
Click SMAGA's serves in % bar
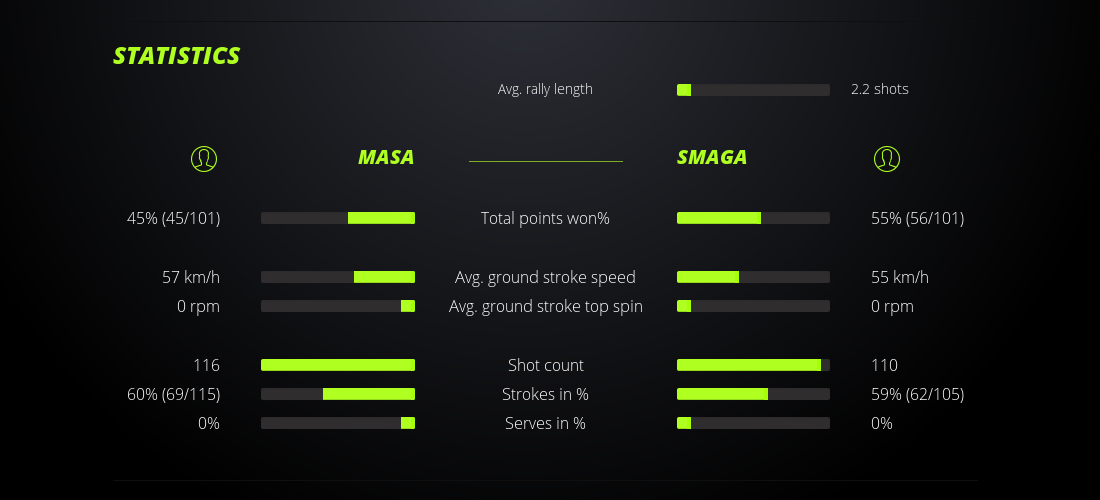point(753,423)
